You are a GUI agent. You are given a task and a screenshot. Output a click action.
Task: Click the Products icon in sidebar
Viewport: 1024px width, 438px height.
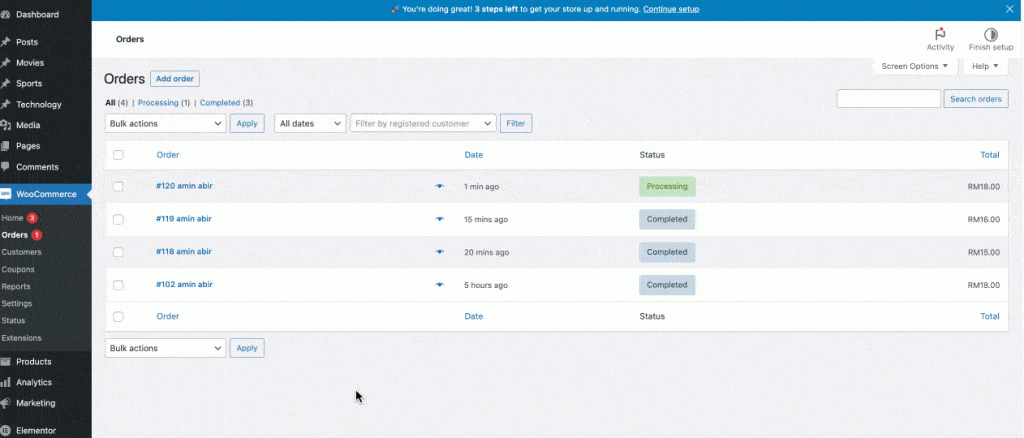click(x=6, y=361)
